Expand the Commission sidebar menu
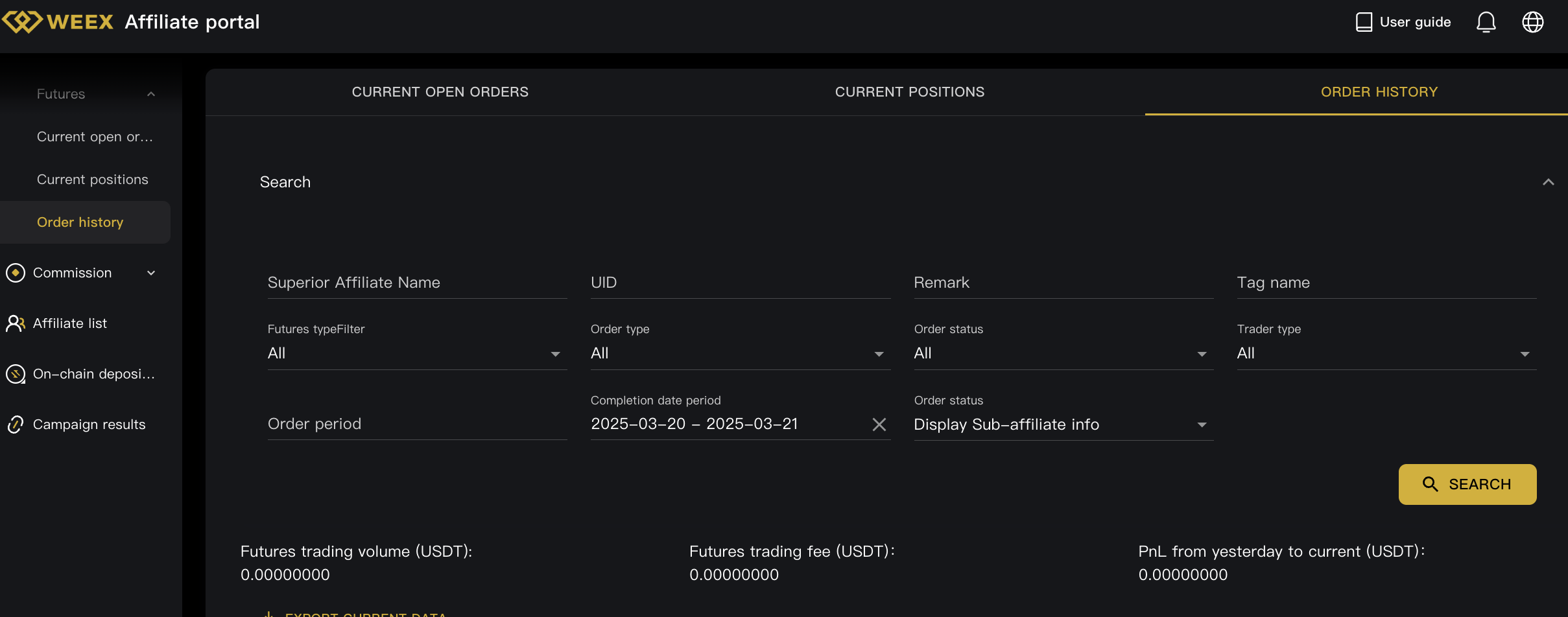Viewport: 1568px width, 617px height. point(151,273)
